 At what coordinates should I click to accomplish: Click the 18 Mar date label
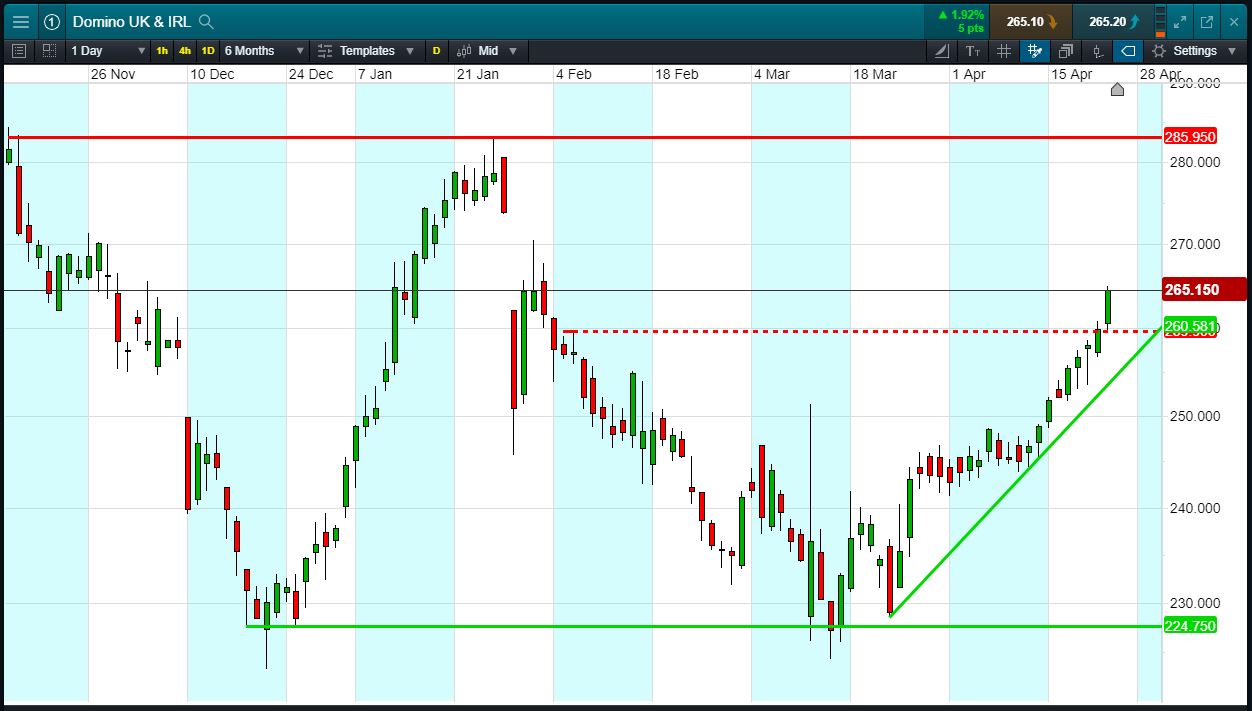874,74
